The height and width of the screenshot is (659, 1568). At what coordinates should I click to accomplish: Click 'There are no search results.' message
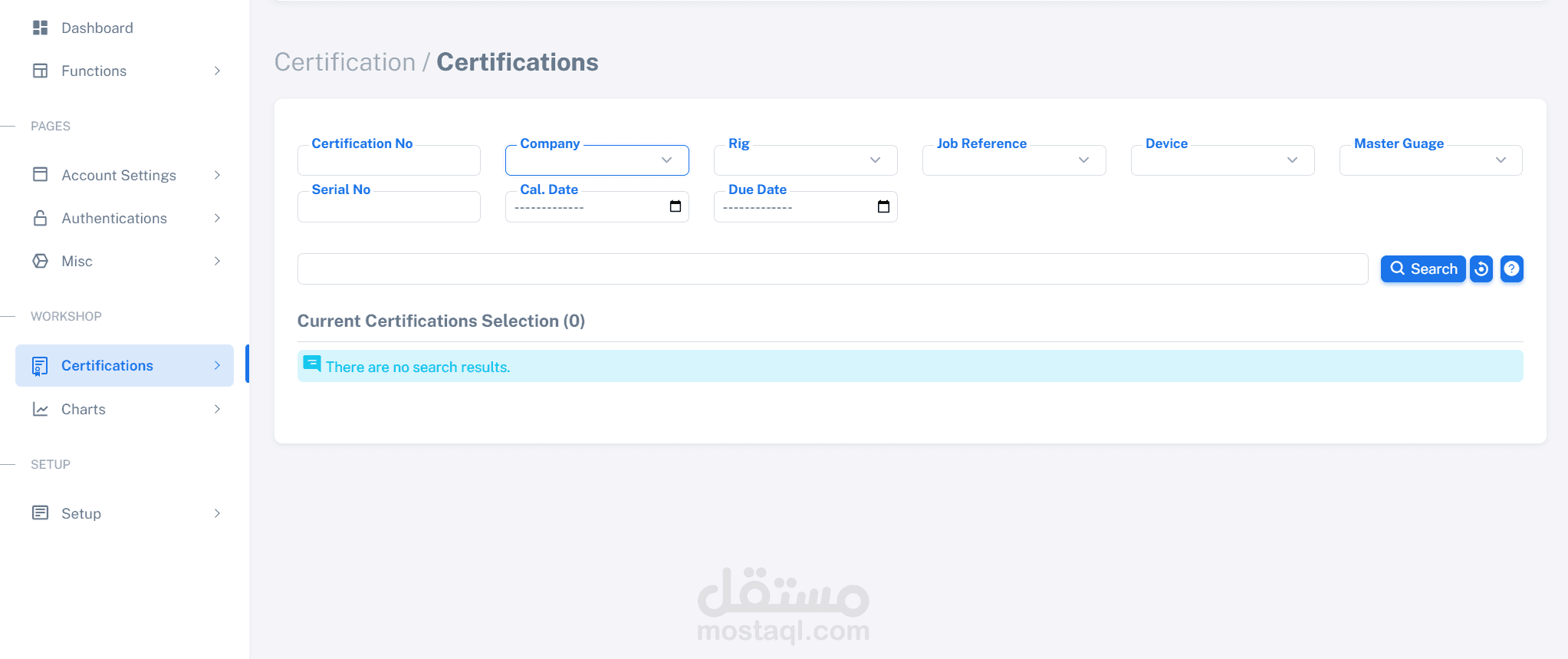pos(418,367)
